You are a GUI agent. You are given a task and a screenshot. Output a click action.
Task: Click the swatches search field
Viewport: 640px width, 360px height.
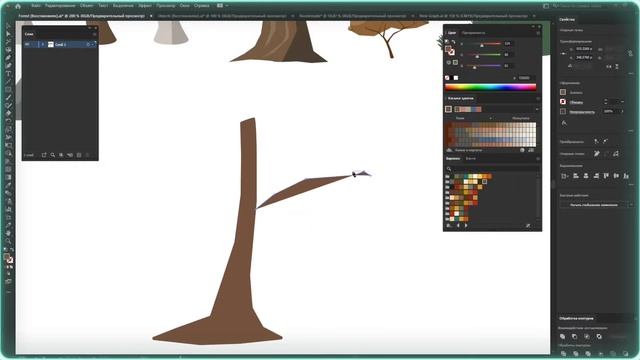pyautogui.click(x=493, y=169)
